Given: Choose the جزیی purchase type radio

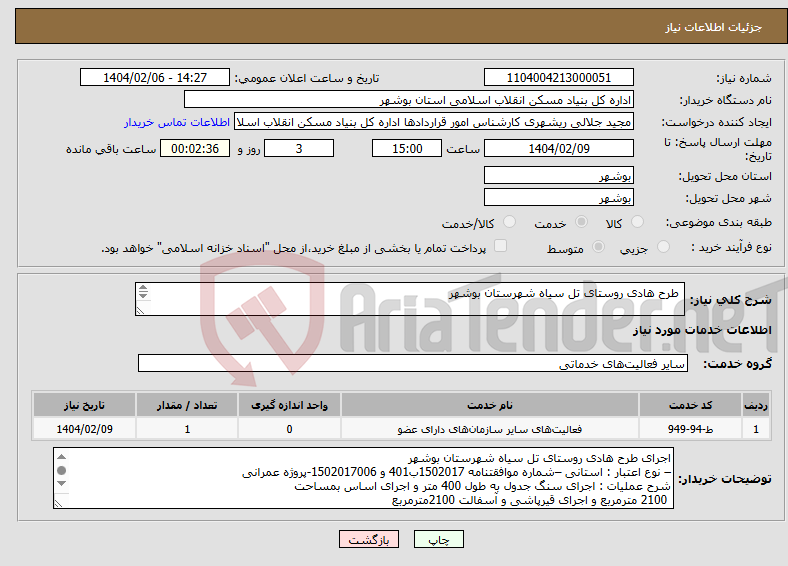Looking at the screenshot, I should [x=663, y=246].
